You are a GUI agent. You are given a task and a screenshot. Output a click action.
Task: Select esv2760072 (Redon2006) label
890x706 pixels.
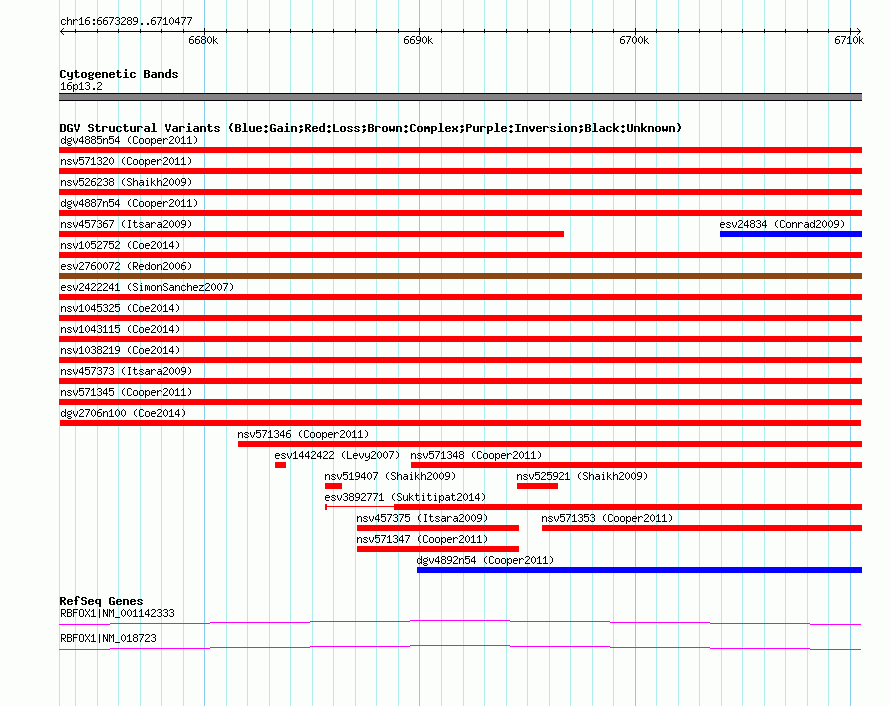(x=126, y=266)
